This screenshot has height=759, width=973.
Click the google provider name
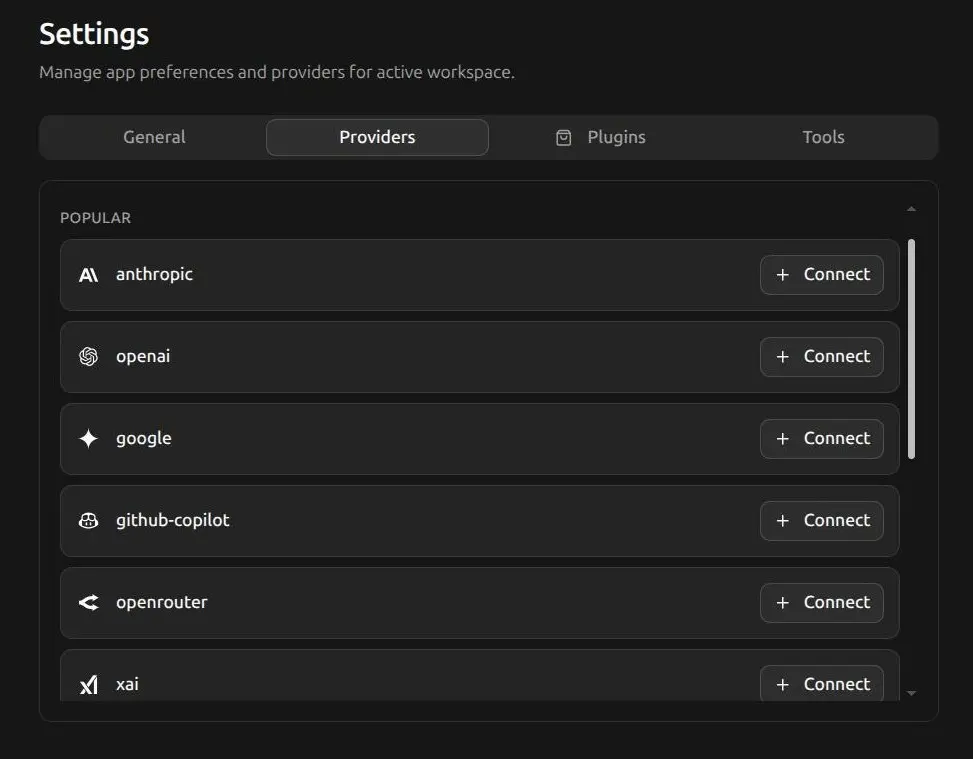143,439
